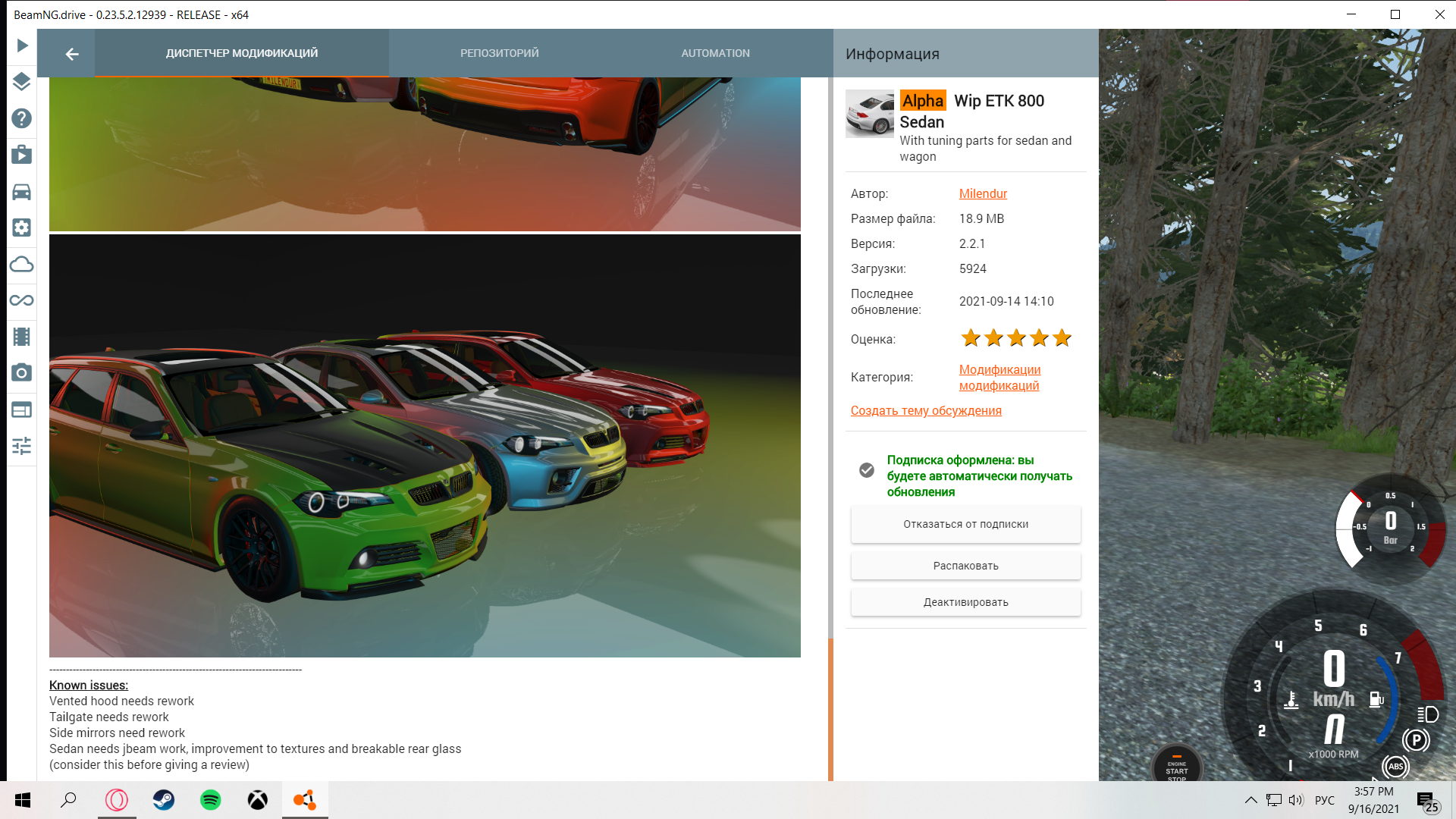Open Windows search from taskbar

(x=68, y=800)
